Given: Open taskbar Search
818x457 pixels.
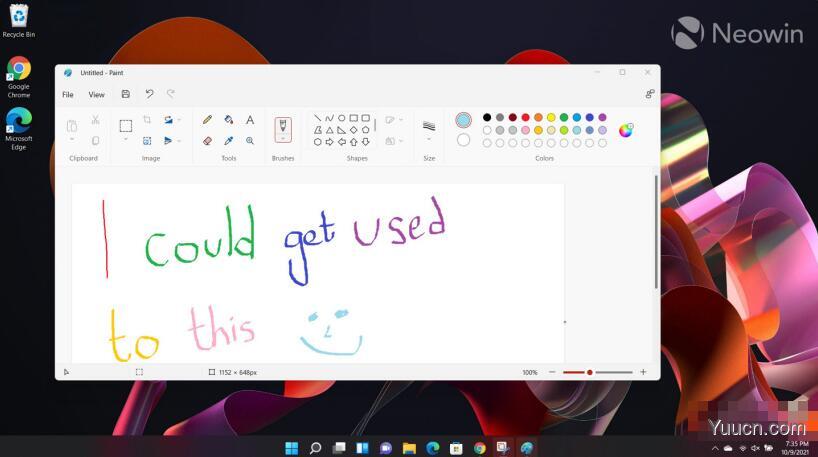Looking at the screenshot, I should pyautogui.click(x=315, y=448).
